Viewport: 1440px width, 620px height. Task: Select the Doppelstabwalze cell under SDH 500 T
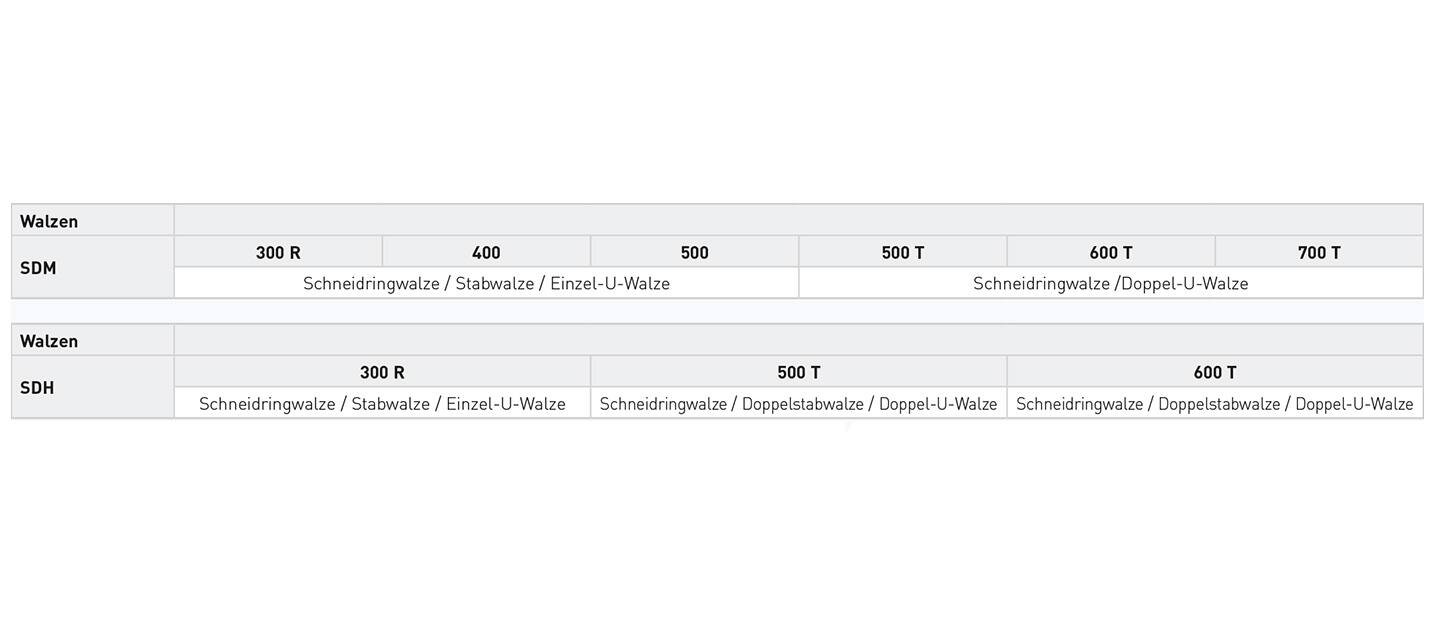click(x=798, y=403)
